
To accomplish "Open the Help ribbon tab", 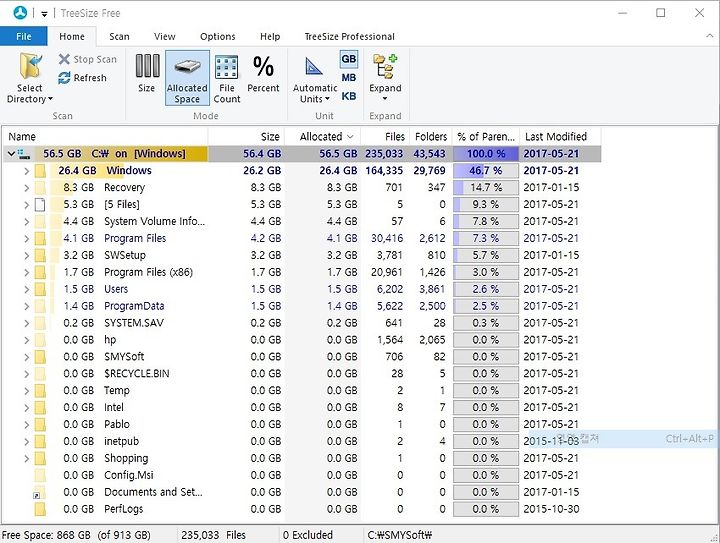I will (270, 36).
